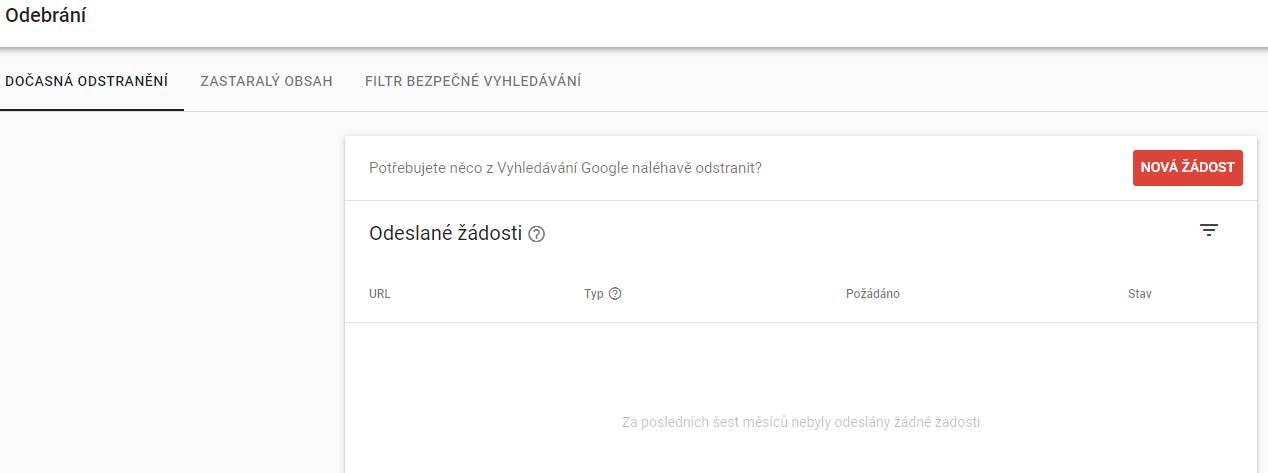Click the no requests sent message
Image resolution: width=1268 pixels, height=473 pixels.
coord(801,422)
